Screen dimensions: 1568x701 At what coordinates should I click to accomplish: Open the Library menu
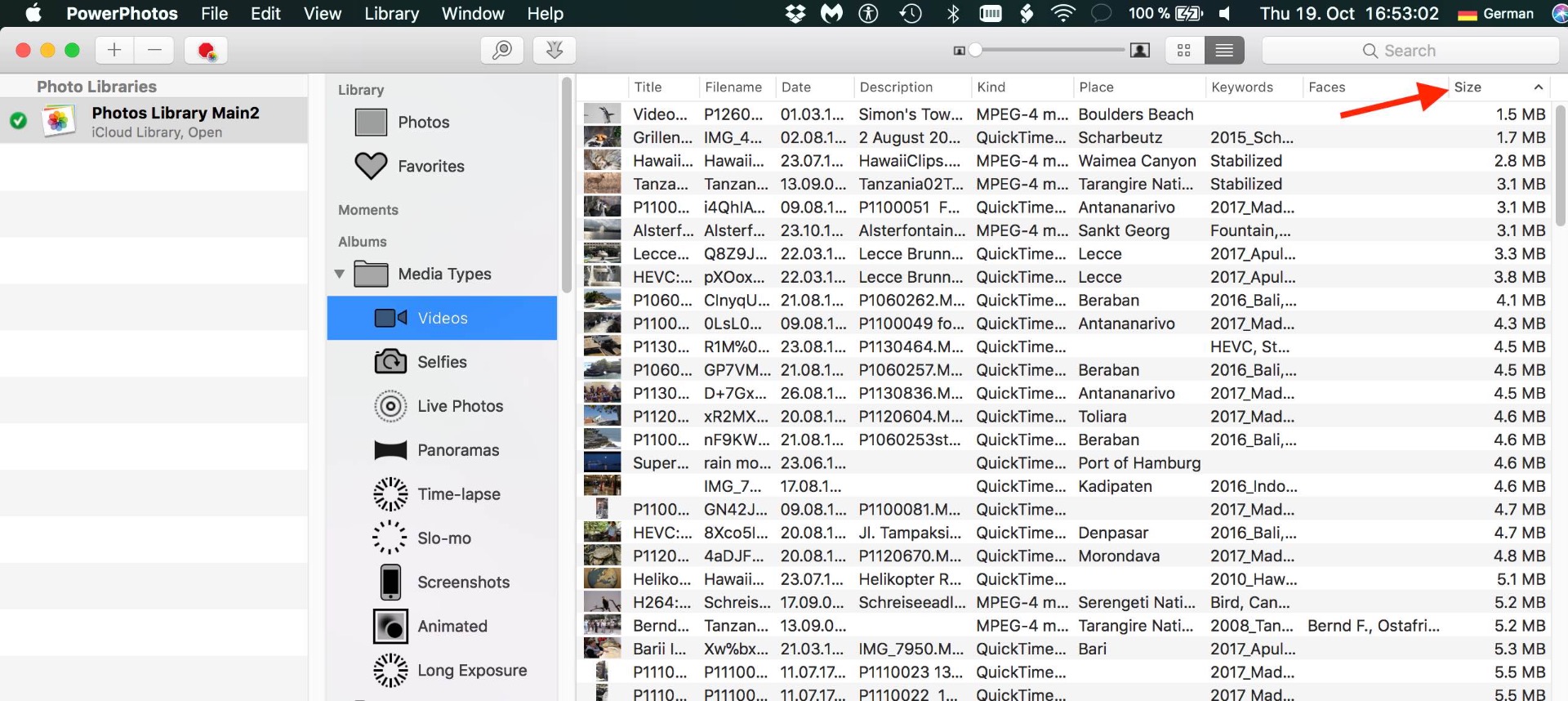[391, 13]
